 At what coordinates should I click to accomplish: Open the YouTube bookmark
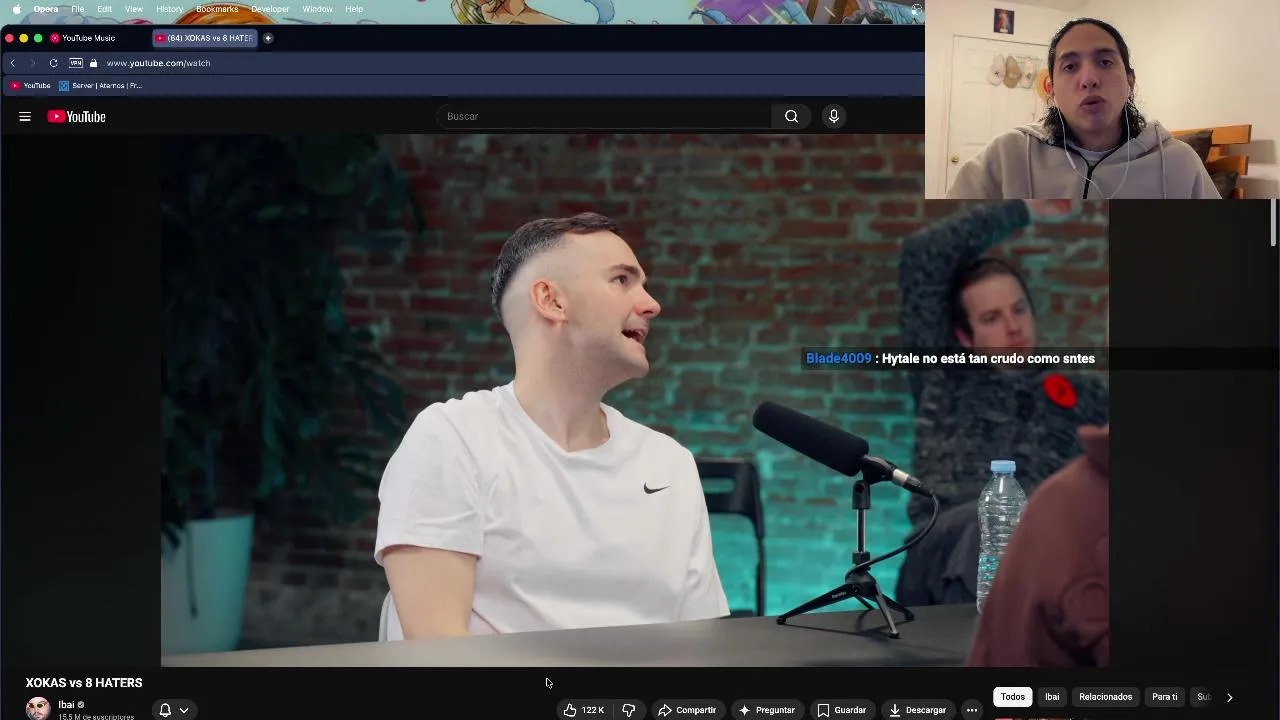pos(30,86)
